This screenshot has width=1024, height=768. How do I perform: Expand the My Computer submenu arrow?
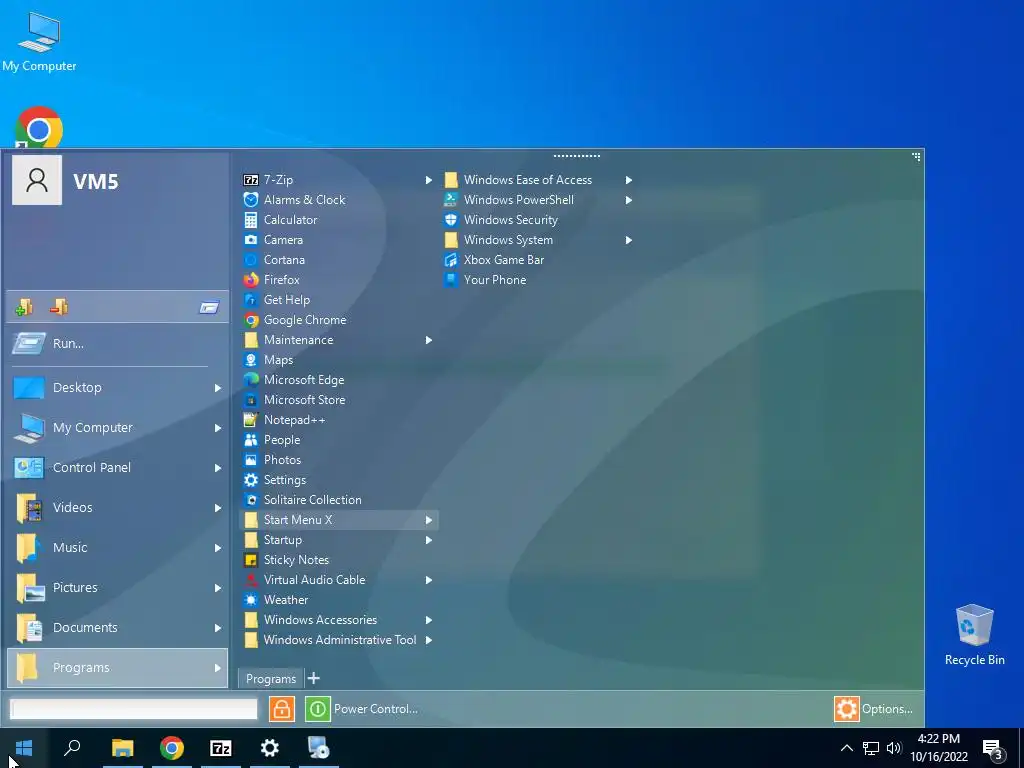(x=217, y=428)
